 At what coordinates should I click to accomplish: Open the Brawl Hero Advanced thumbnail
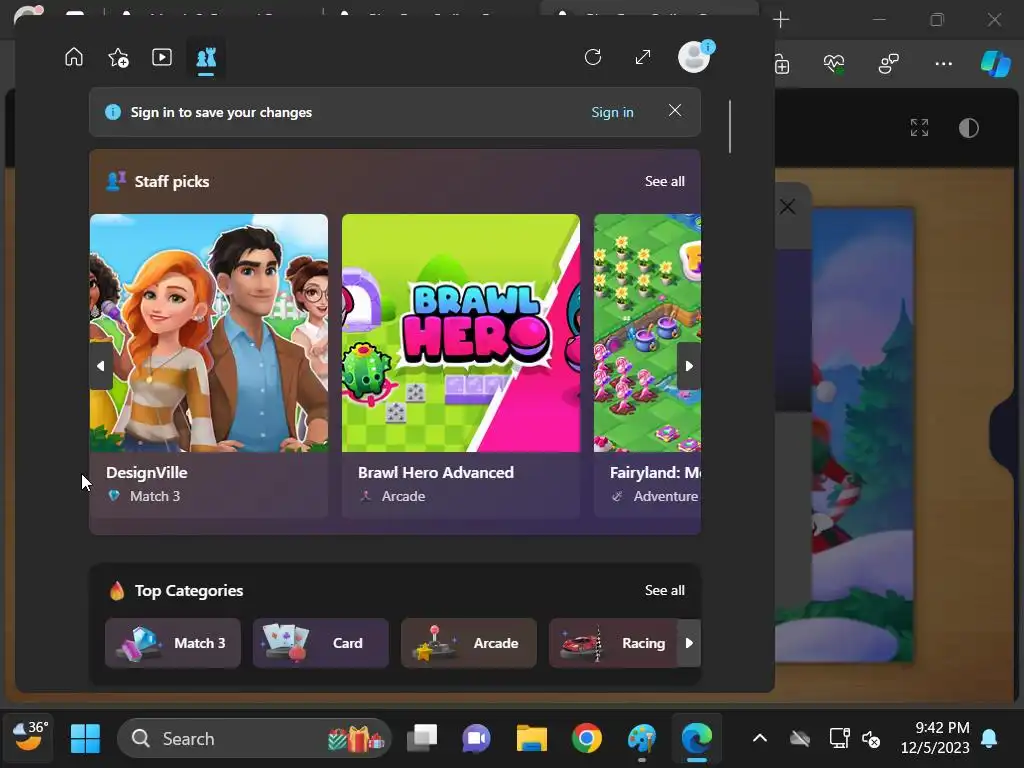(460, 333)
